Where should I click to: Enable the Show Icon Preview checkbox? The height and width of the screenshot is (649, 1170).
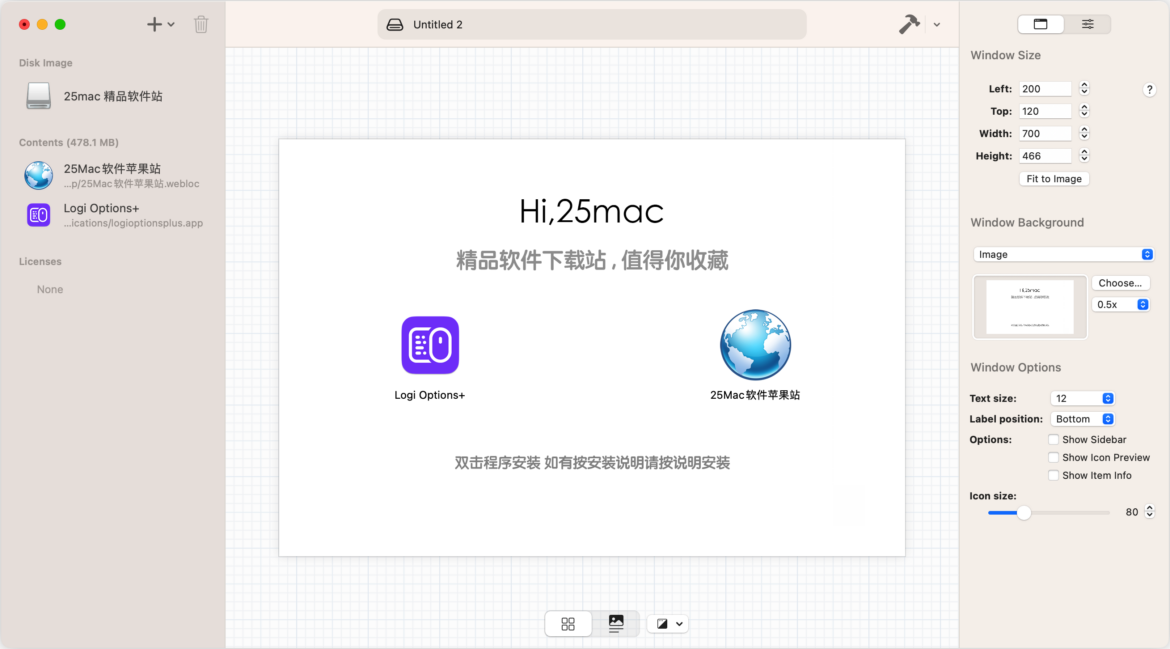(1053, 457)
